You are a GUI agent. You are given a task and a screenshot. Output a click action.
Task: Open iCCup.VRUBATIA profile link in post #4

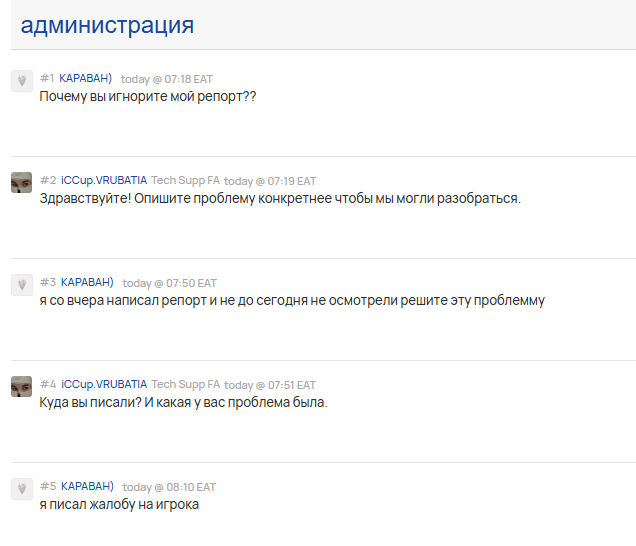click(104, 384)
